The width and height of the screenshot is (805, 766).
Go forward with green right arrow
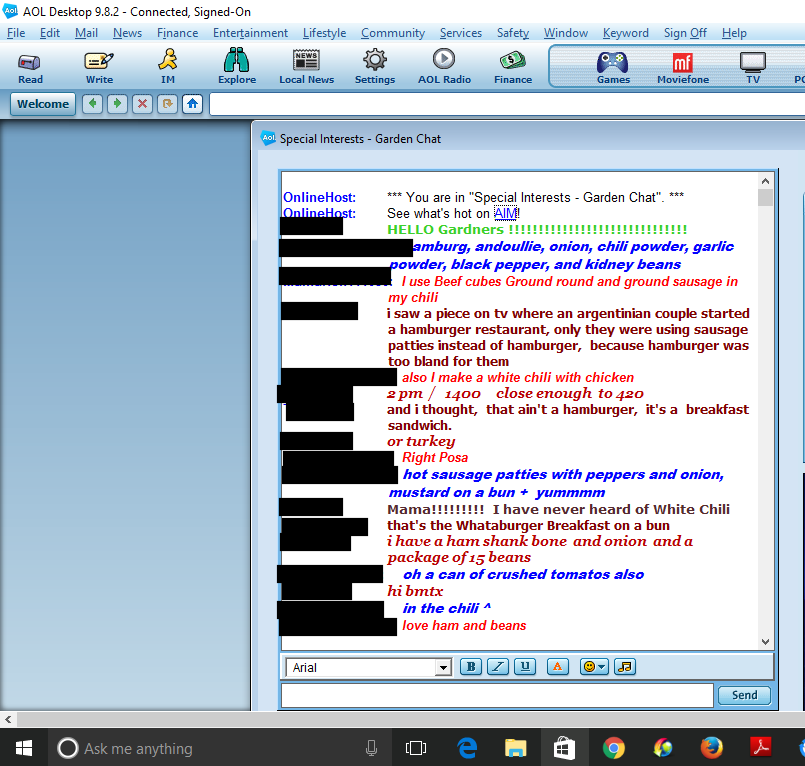coord(117,104)
